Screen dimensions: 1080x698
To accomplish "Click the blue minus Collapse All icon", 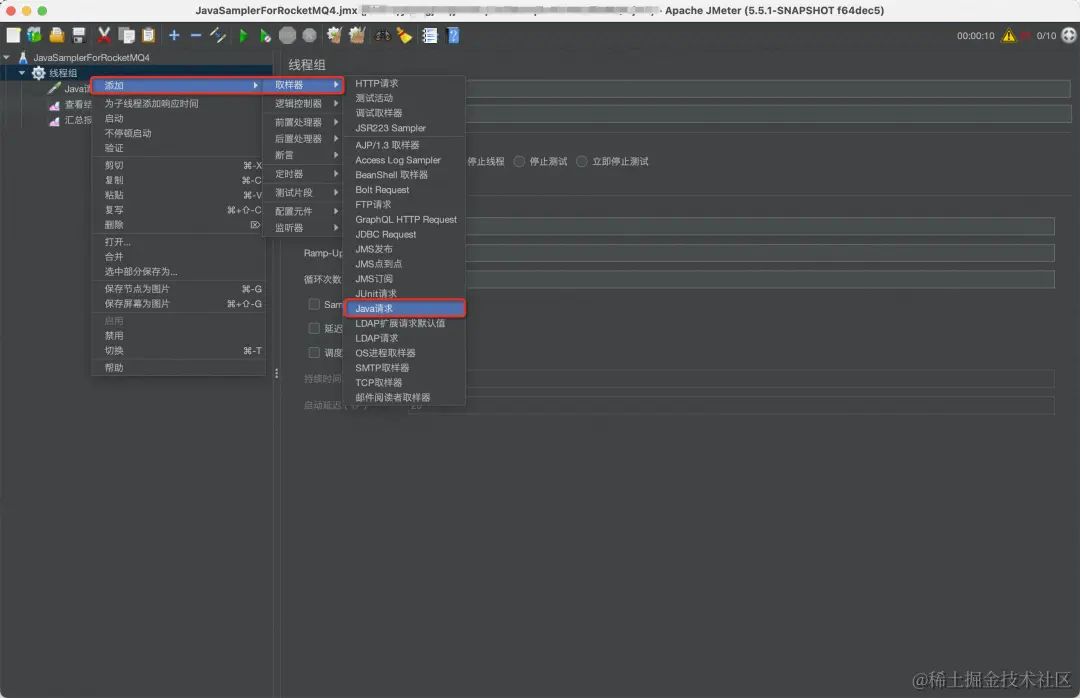I will click(196, 35).
